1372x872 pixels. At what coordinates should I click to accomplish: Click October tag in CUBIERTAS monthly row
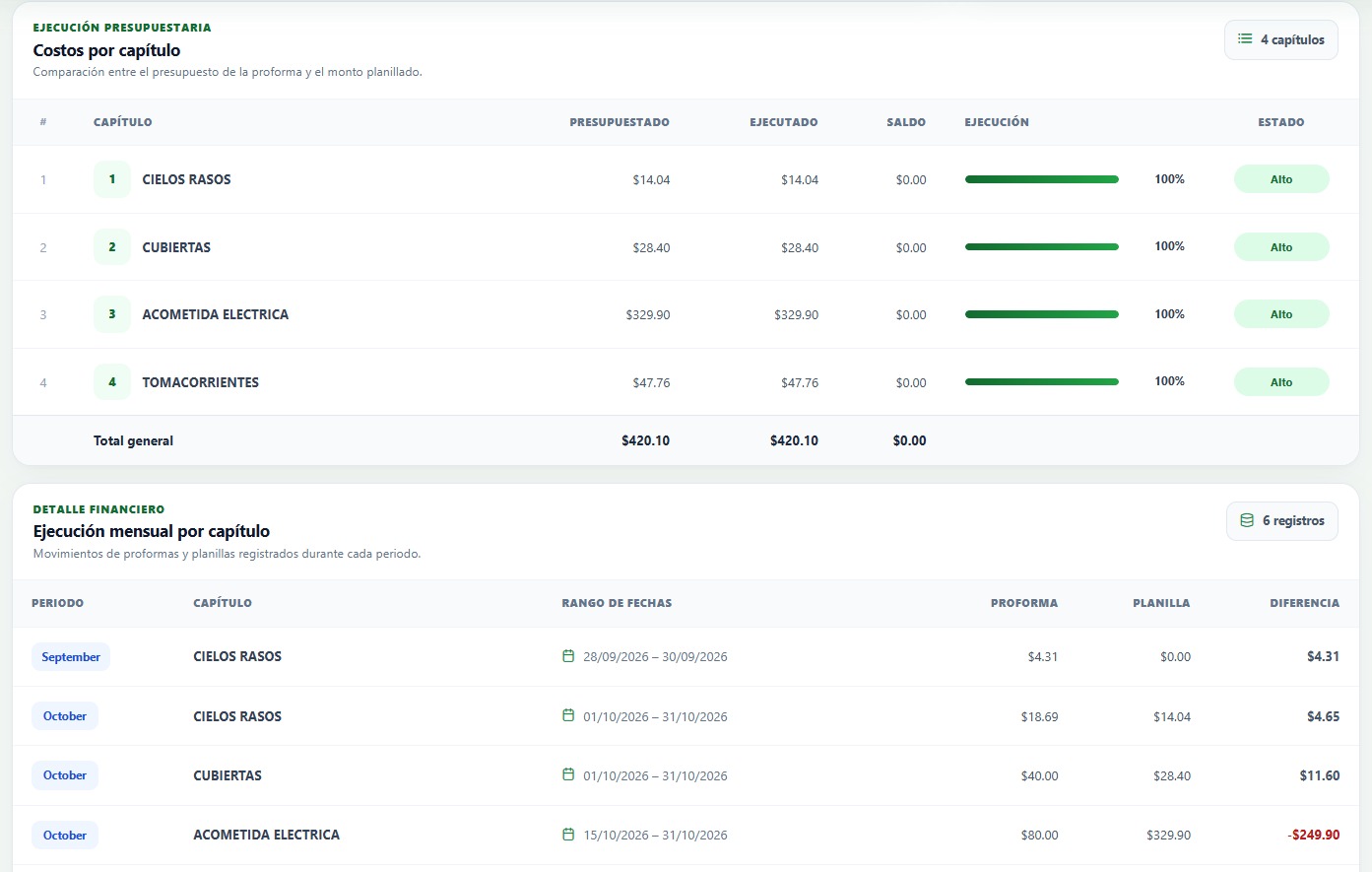point(65,775)
